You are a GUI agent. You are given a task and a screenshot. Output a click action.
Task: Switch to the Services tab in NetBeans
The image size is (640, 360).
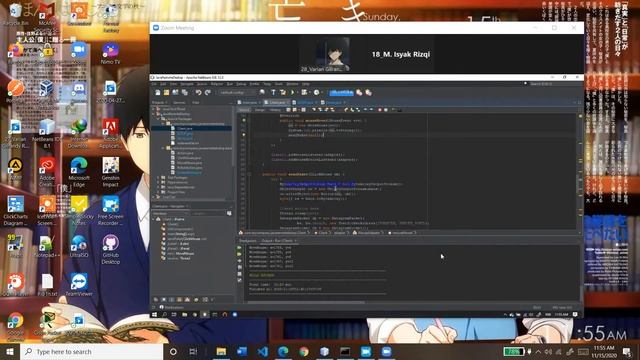(x=179, y=102)
